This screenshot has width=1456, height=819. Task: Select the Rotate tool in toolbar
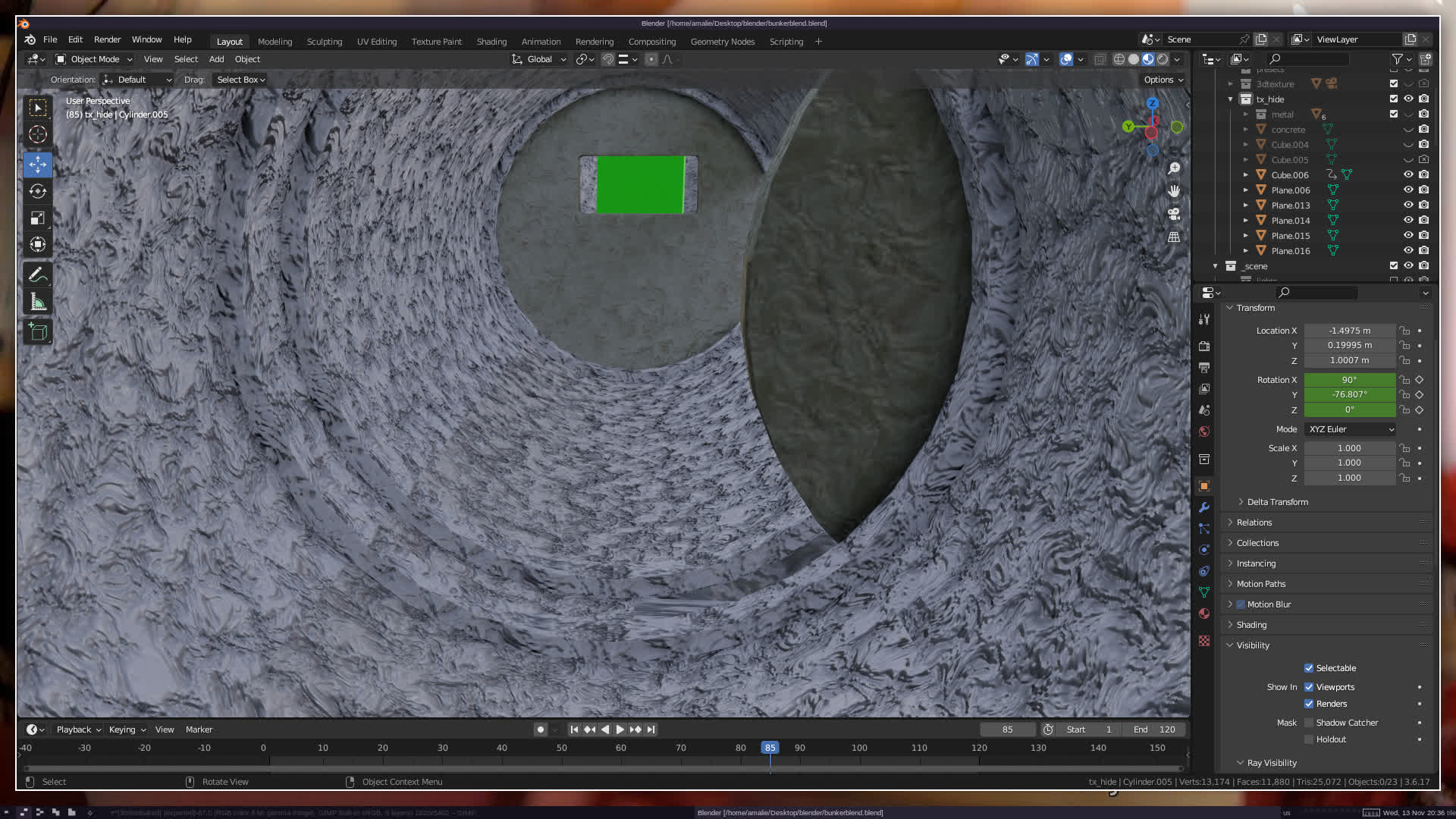click(x=38, y=191)
